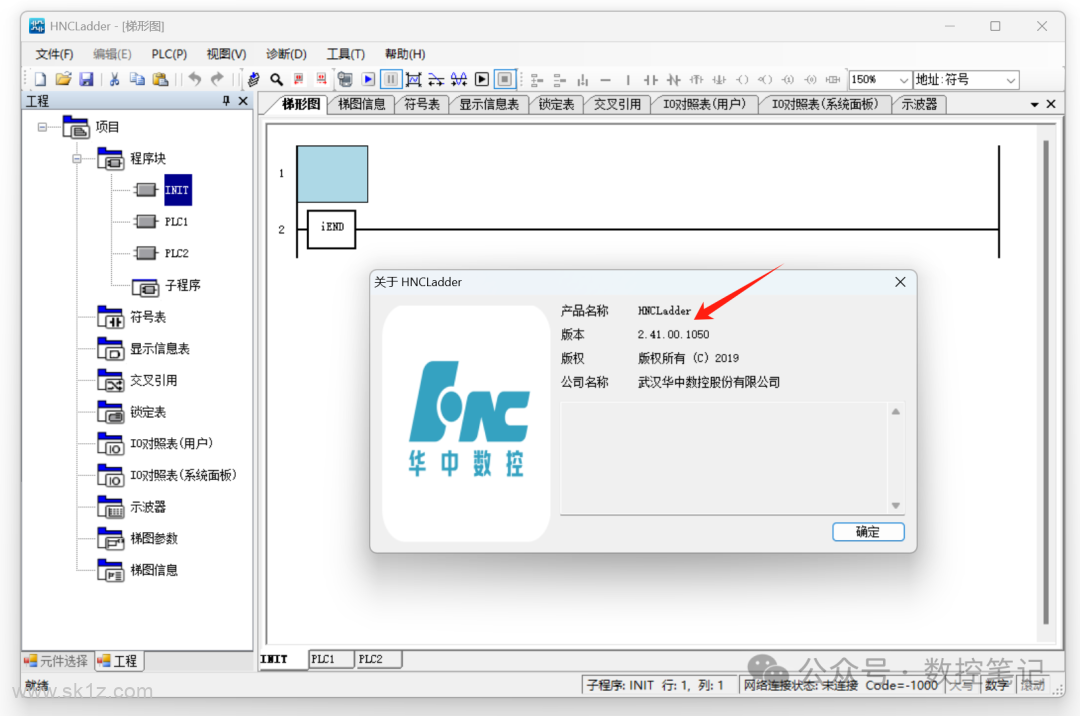
Task: Insert a normally open contact
Action: pyautogui.click(x=651, y=81)
